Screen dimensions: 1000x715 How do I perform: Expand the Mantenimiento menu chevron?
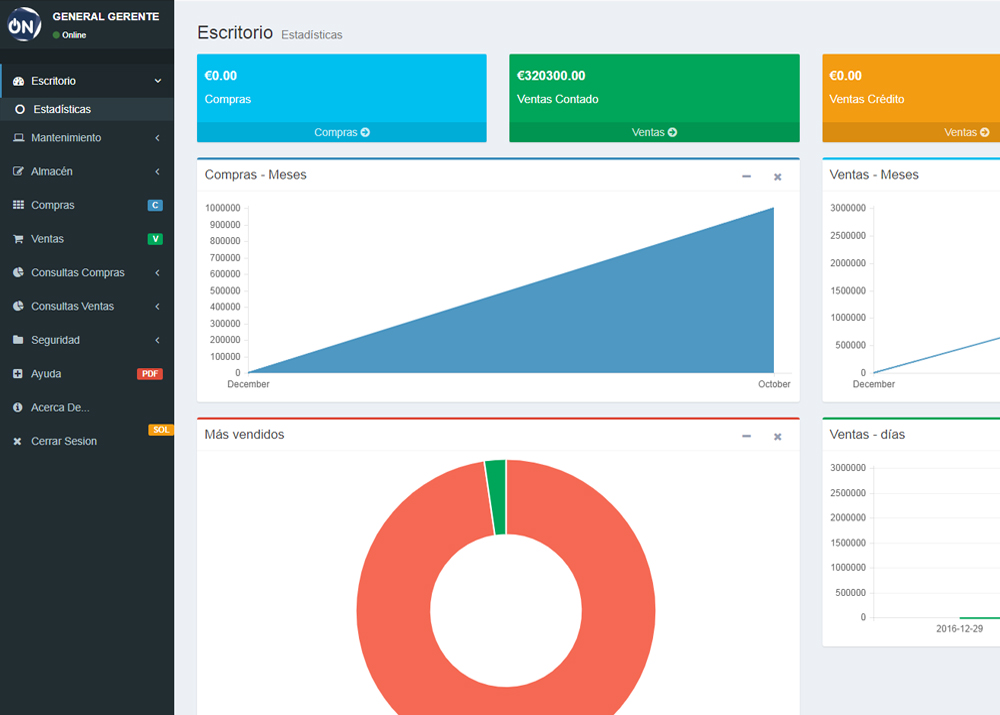click(x=157, y=138)
